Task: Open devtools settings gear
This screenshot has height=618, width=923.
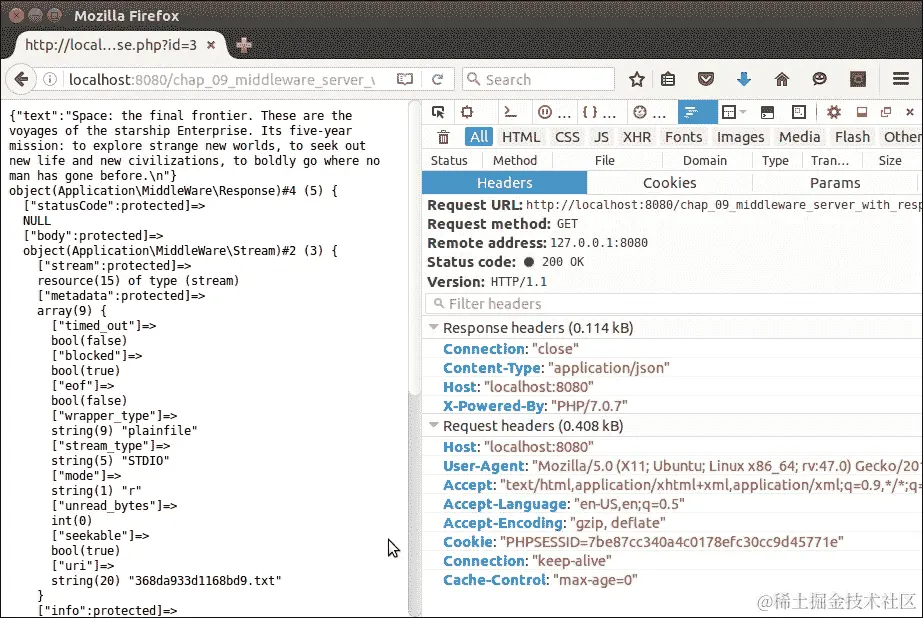Action: coord(834,112)
